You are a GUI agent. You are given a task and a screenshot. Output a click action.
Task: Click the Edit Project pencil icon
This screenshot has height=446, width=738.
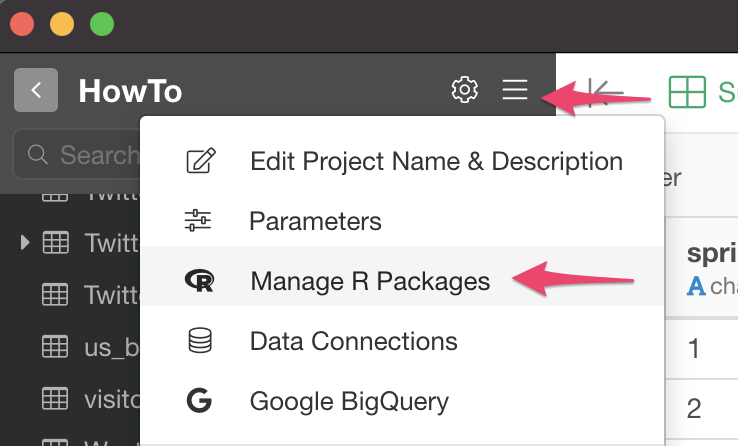point(201,161)
